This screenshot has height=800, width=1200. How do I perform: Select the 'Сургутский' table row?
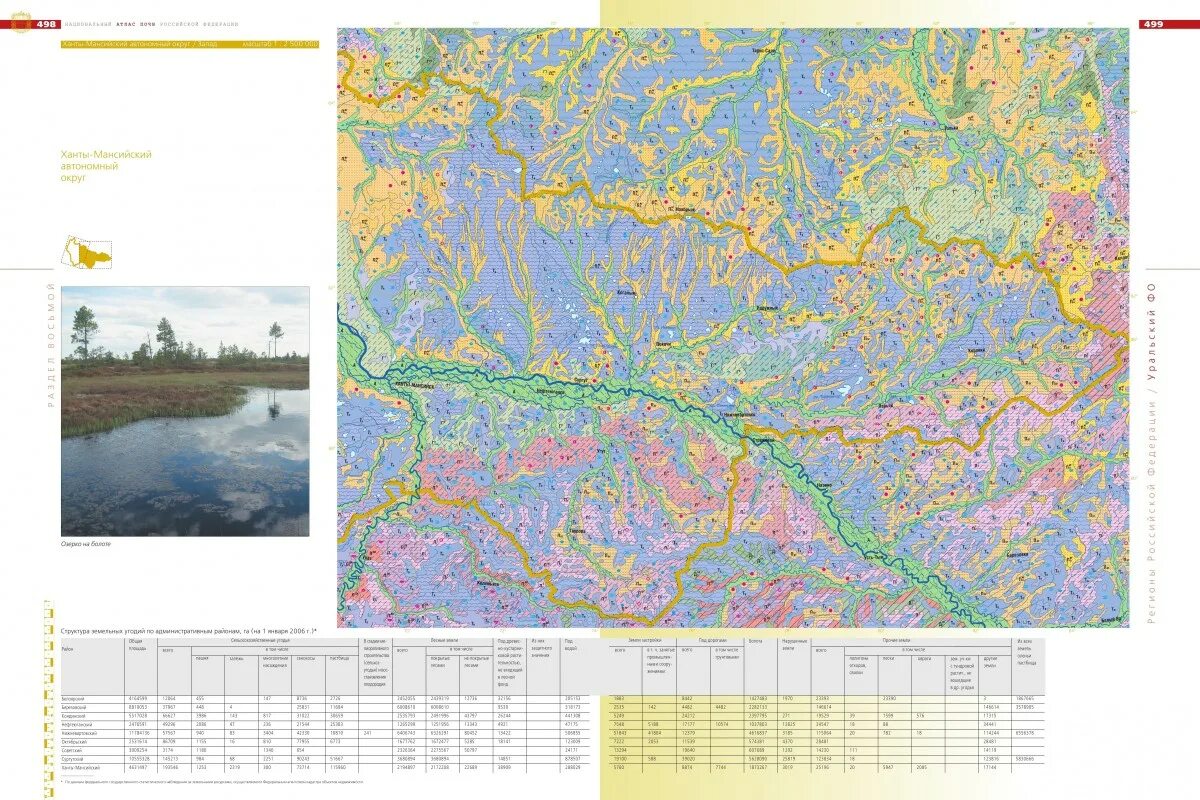tap(553, 761)
